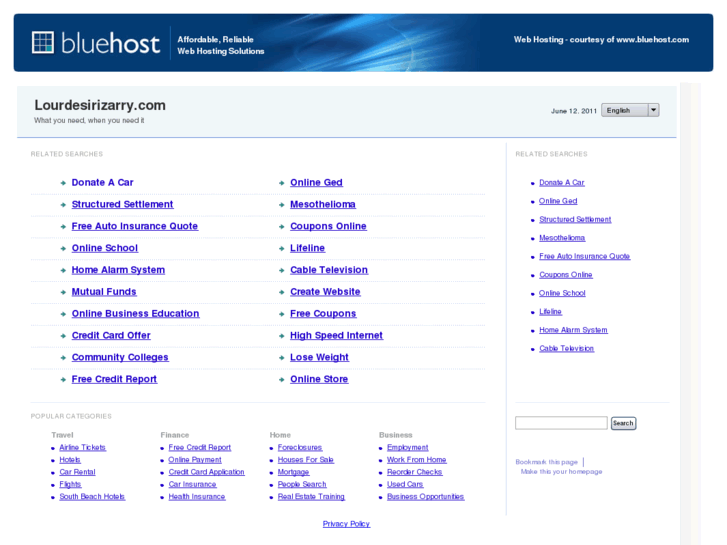Image resolution: width=727 pixels, height=545 pixels.
Task: Click the Bluehost logo icon
Action: coord(43,43)
